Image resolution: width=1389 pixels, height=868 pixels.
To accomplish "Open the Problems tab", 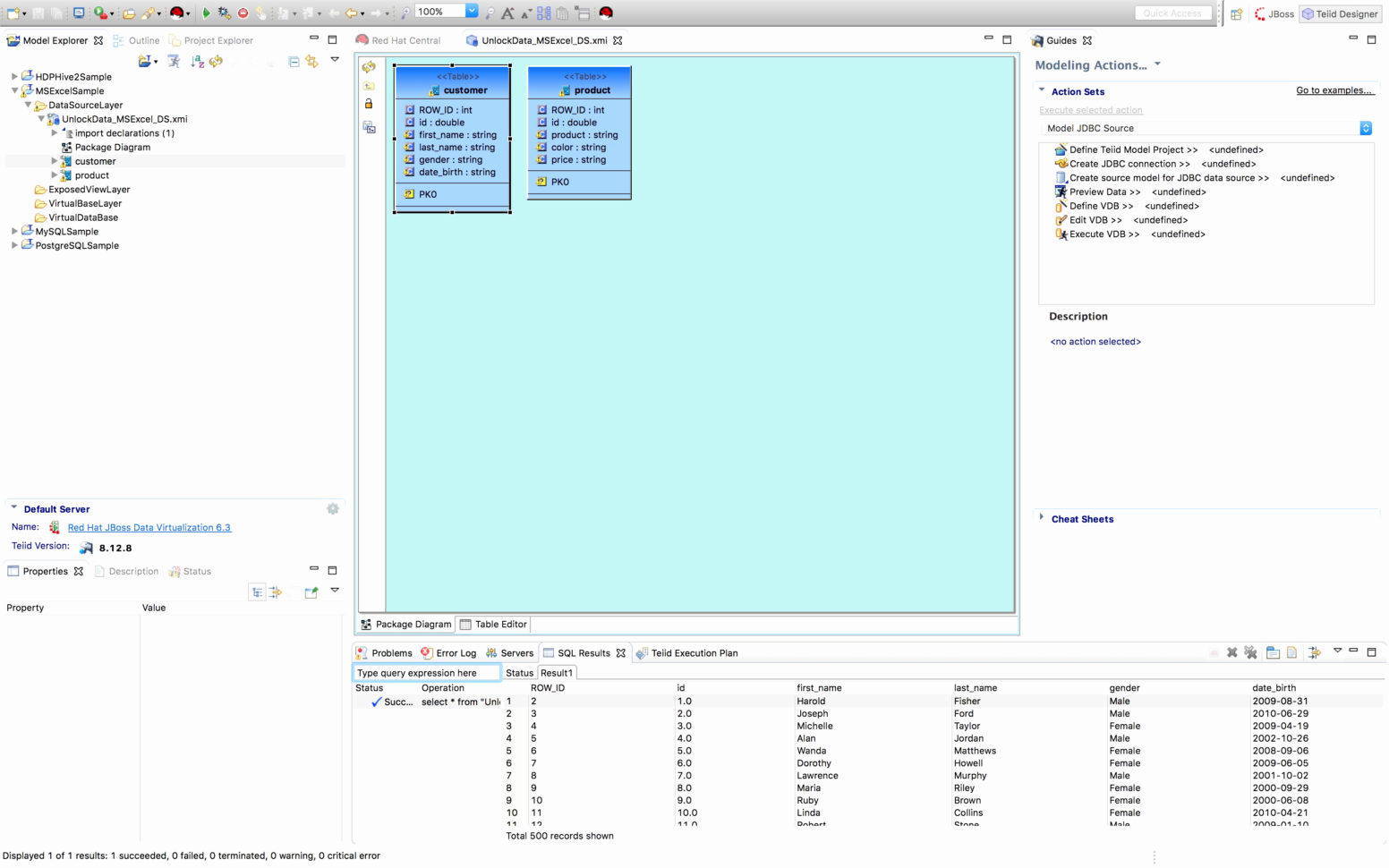I will pyautogui.click(x=384, y=653).
